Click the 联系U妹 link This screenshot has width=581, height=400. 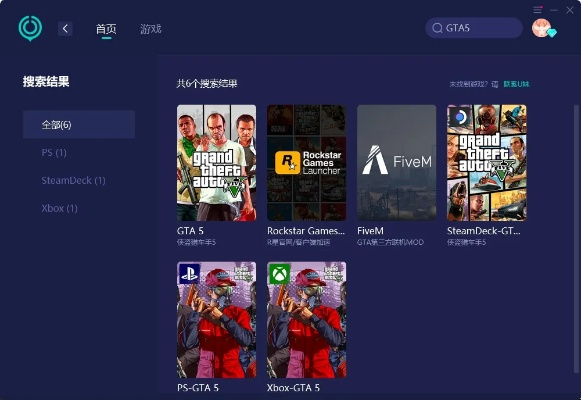coord(517,84)
